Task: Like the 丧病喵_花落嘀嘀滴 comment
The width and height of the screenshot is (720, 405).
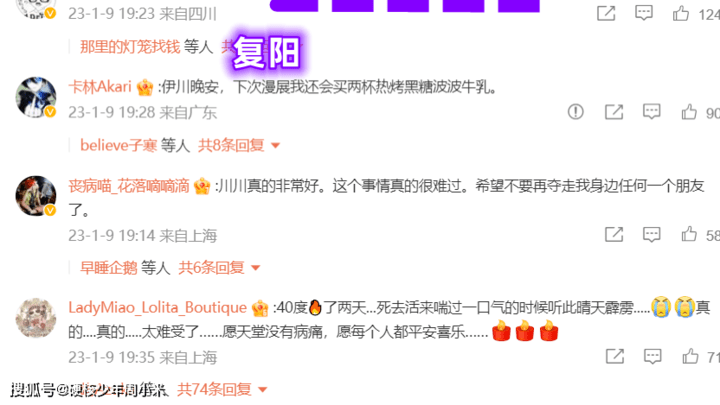Action: (x=689, y=234)
